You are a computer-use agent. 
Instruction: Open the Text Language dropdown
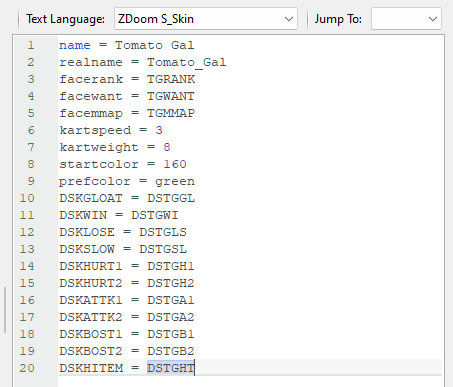pyautogui.click(x=206, y=19)
